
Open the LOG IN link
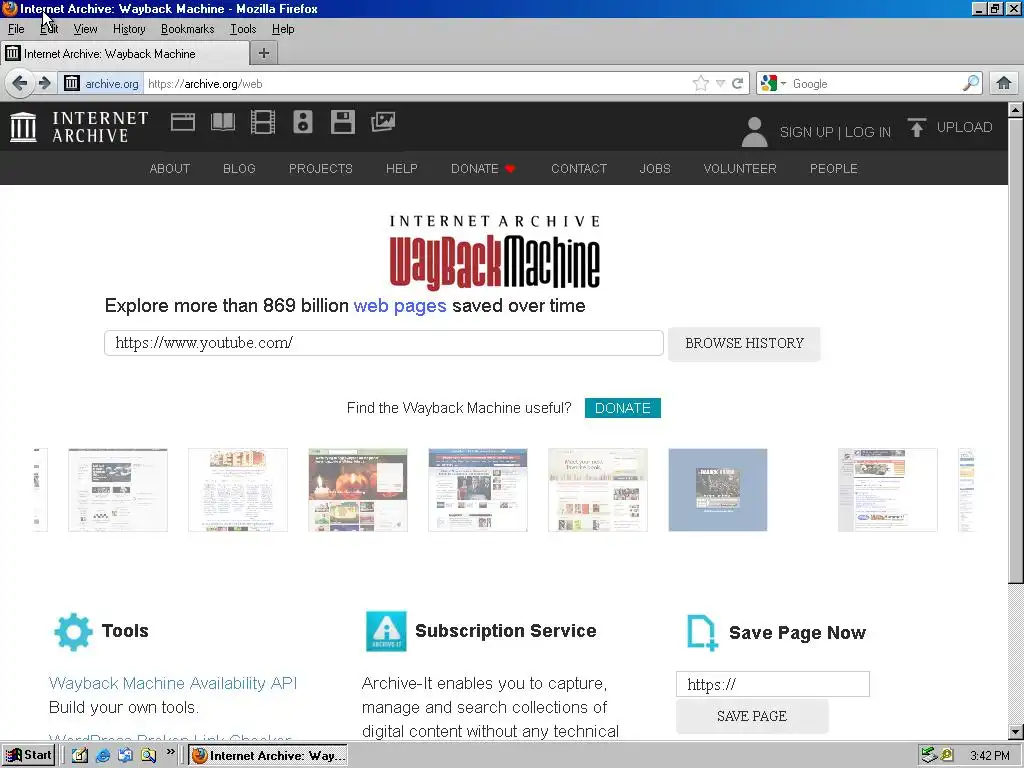click(867, 132)
